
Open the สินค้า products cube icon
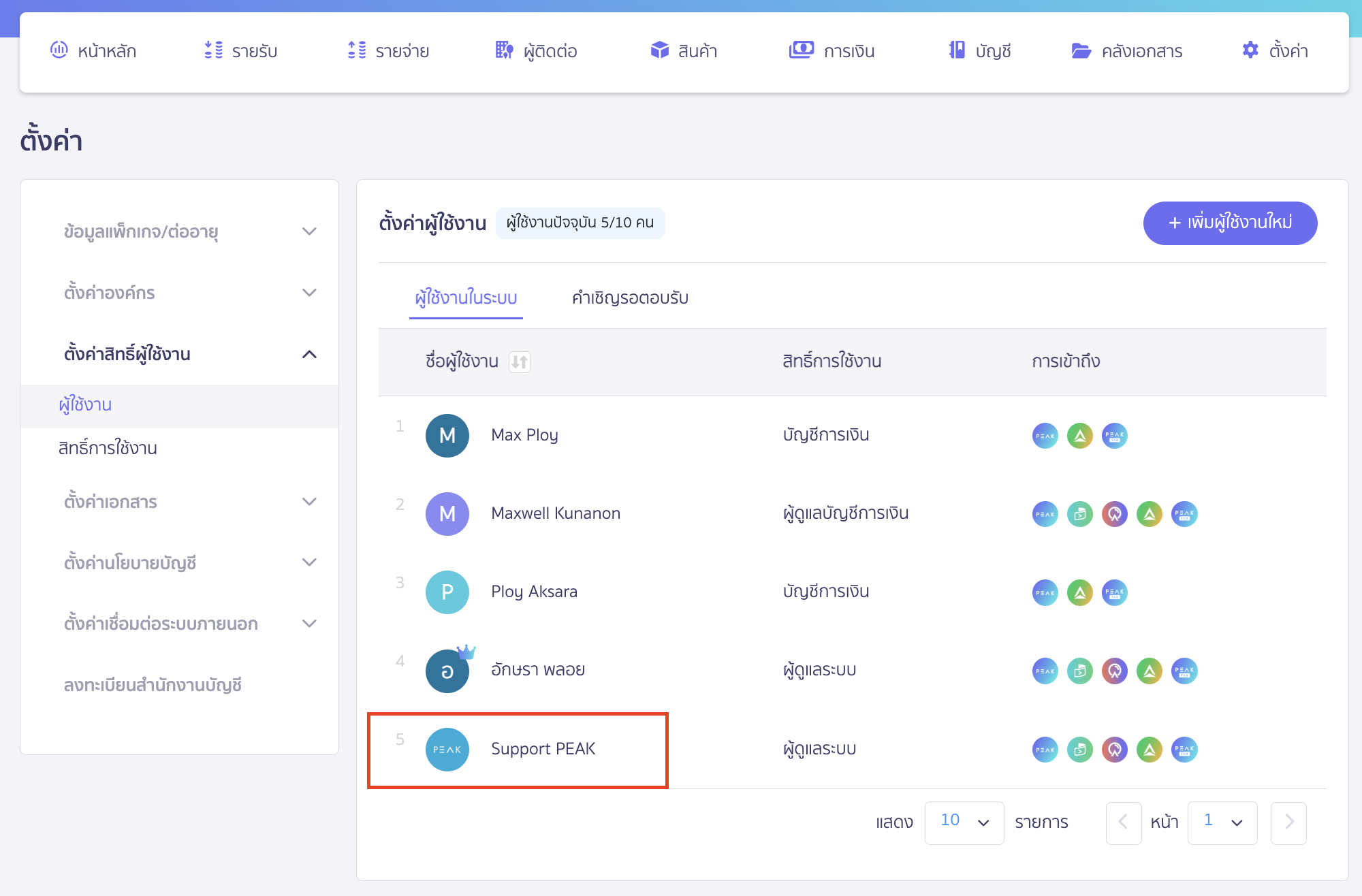(x=660, y=50)
